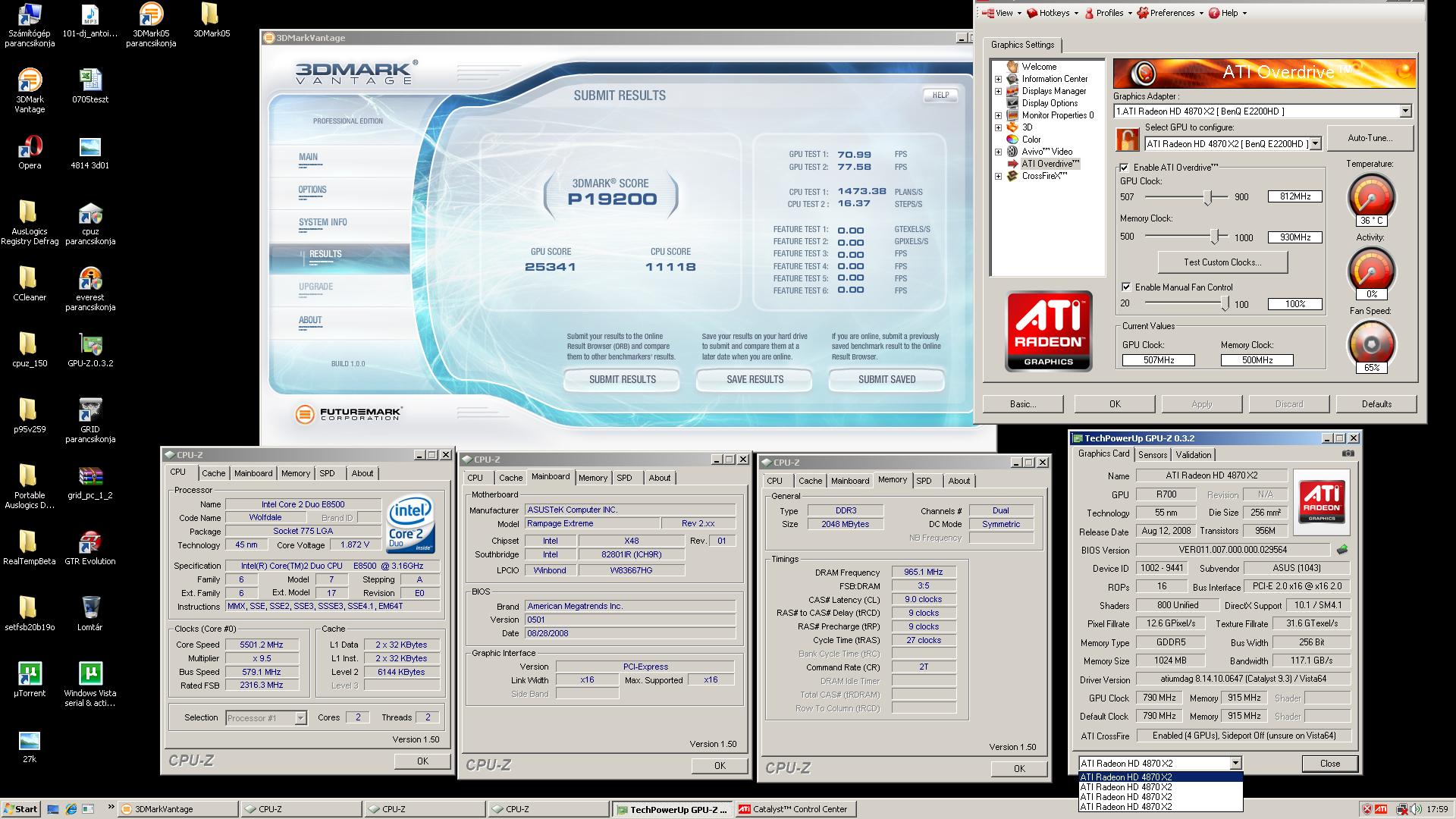Click the SUBMIT RESULTS button
The height and width of the screenshot is (819, 1456).
pyautogui.click(x=623, y=379)
